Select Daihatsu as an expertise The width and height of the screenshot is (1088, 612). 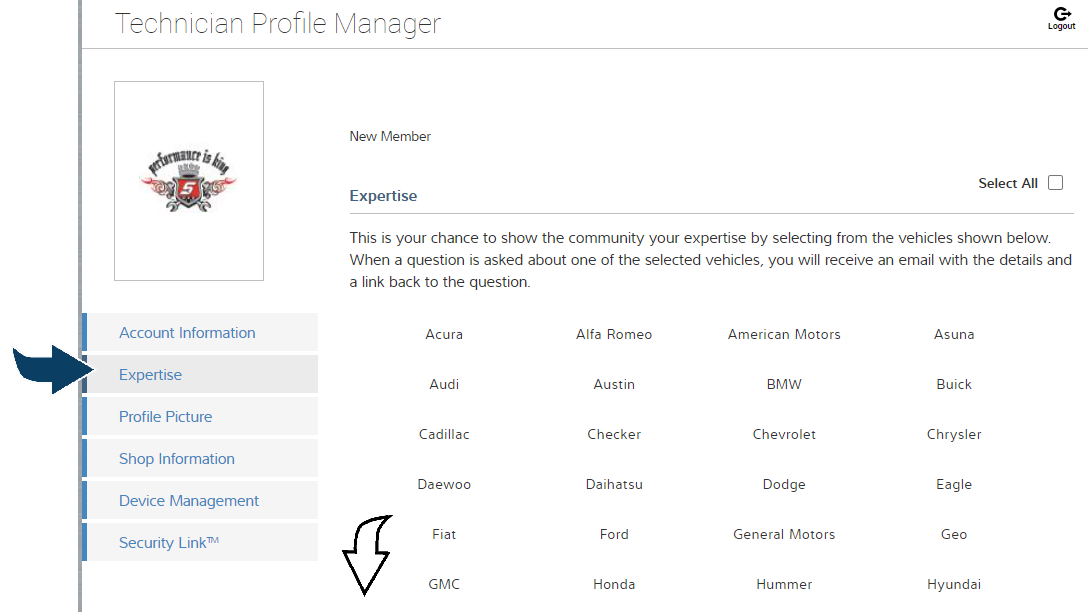click(x=614, y=484)
